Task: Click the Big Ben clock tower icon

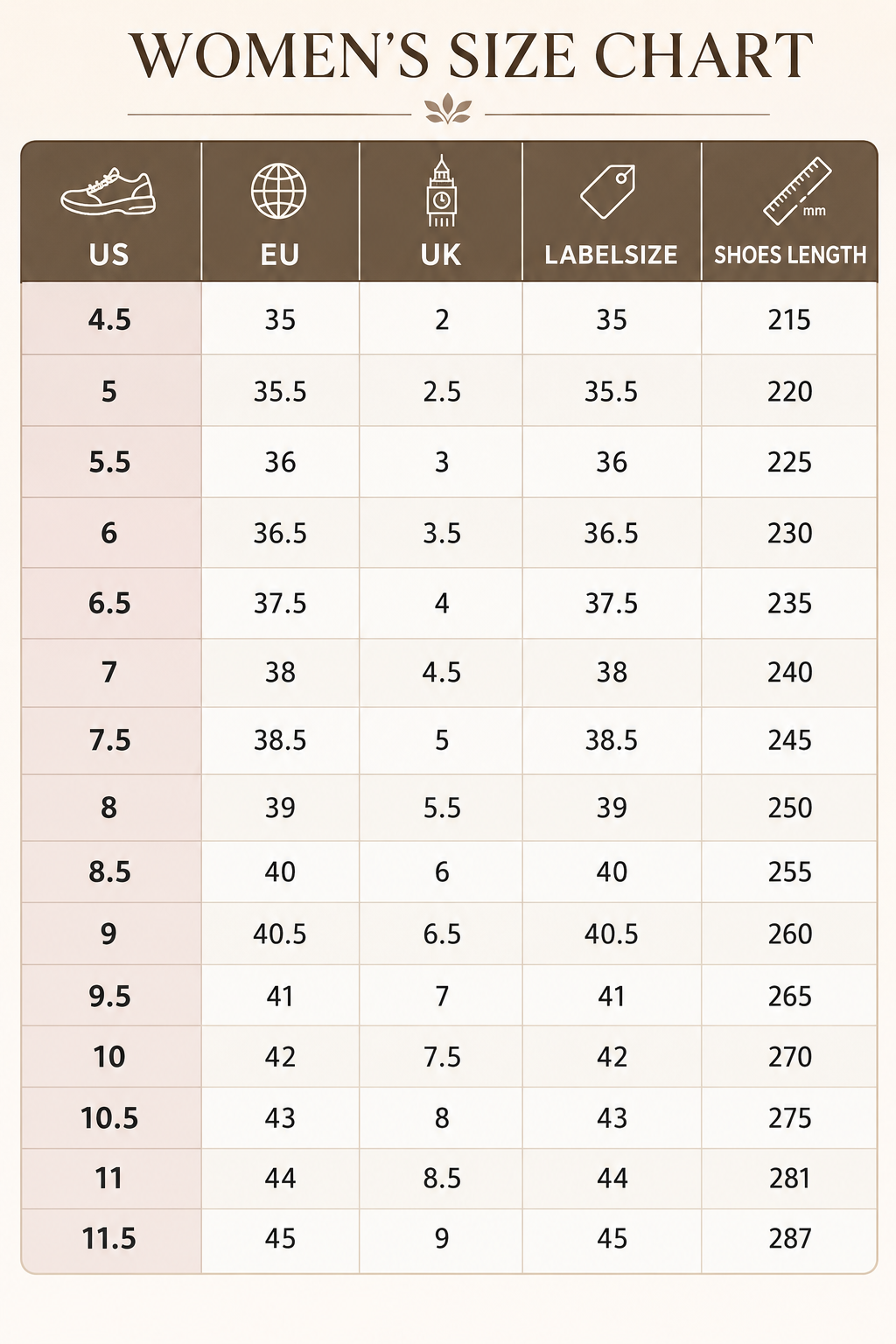Action: [x=441, y=191]
